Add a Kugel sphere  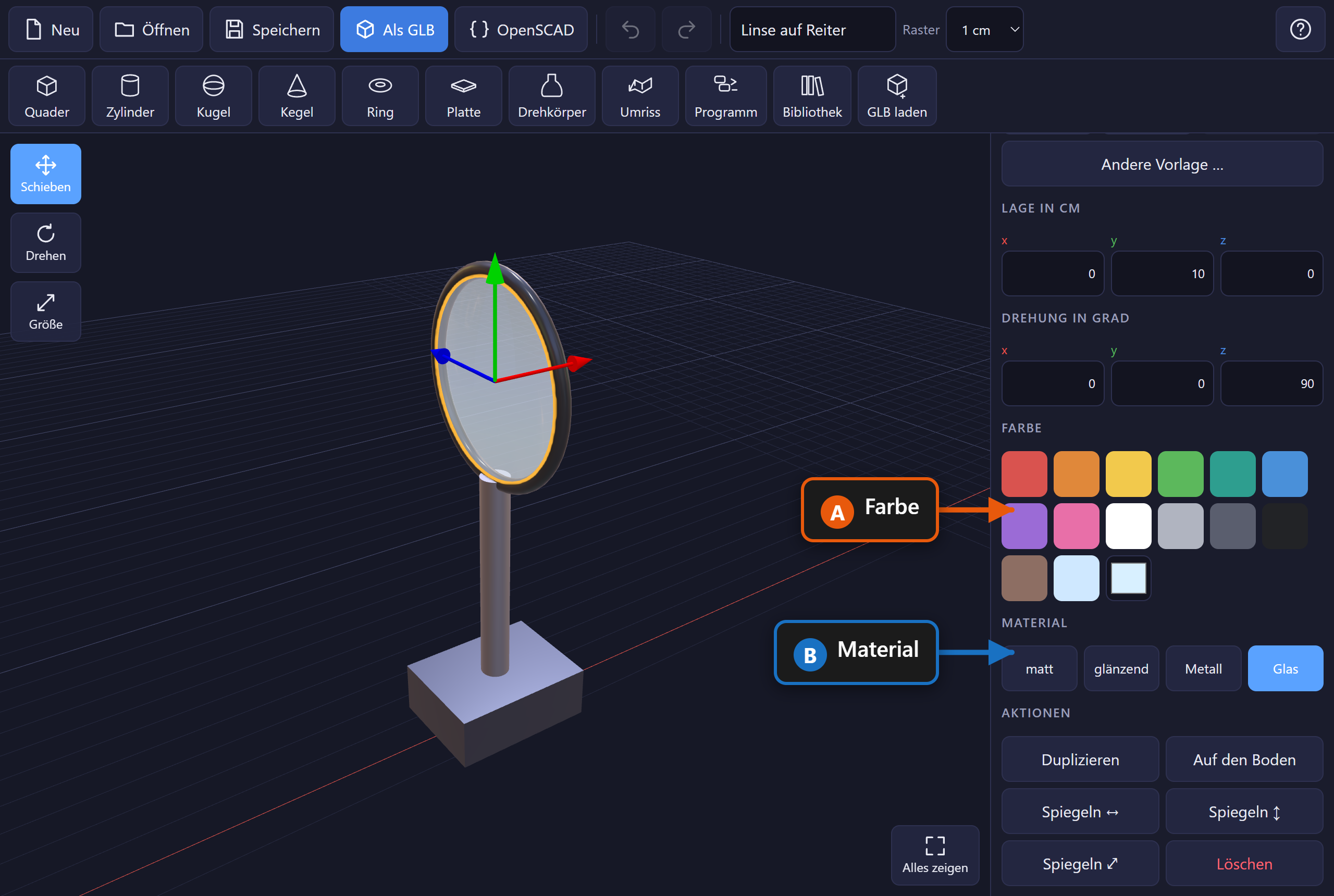[x=214, y=96]
